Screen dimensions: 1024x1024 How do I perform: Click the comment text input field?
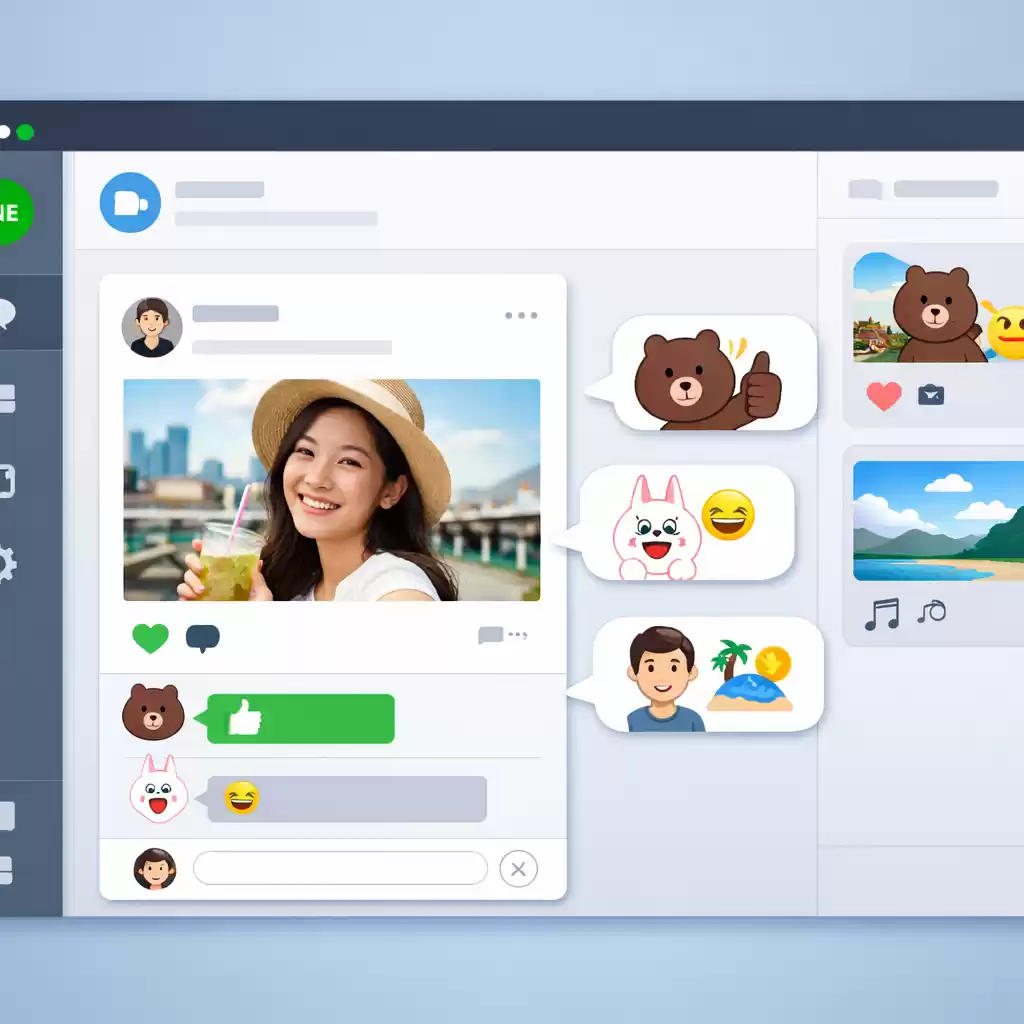340,868
